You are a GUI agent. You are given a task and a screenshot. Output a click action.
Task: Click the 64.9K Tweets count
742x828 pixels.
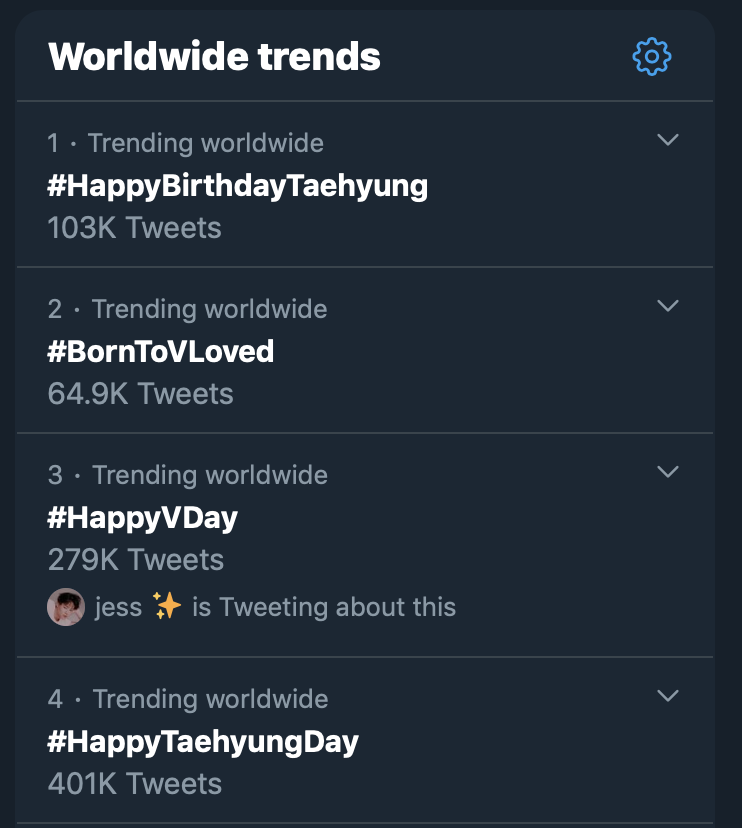(x=140, y=394)
